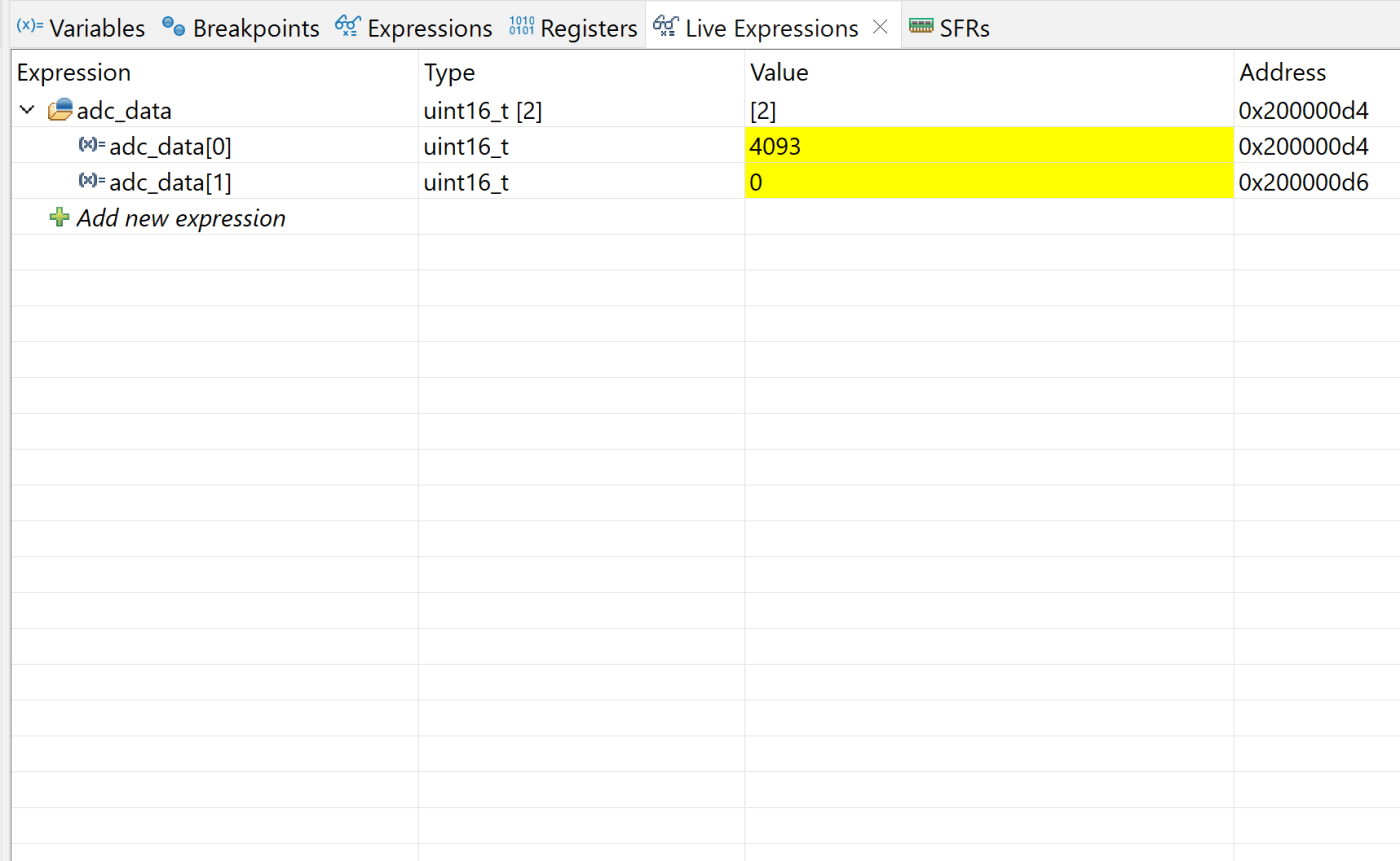Expand the adc_data entry via its arrow
Screen dimensions: 1400x861
point(25,110)
